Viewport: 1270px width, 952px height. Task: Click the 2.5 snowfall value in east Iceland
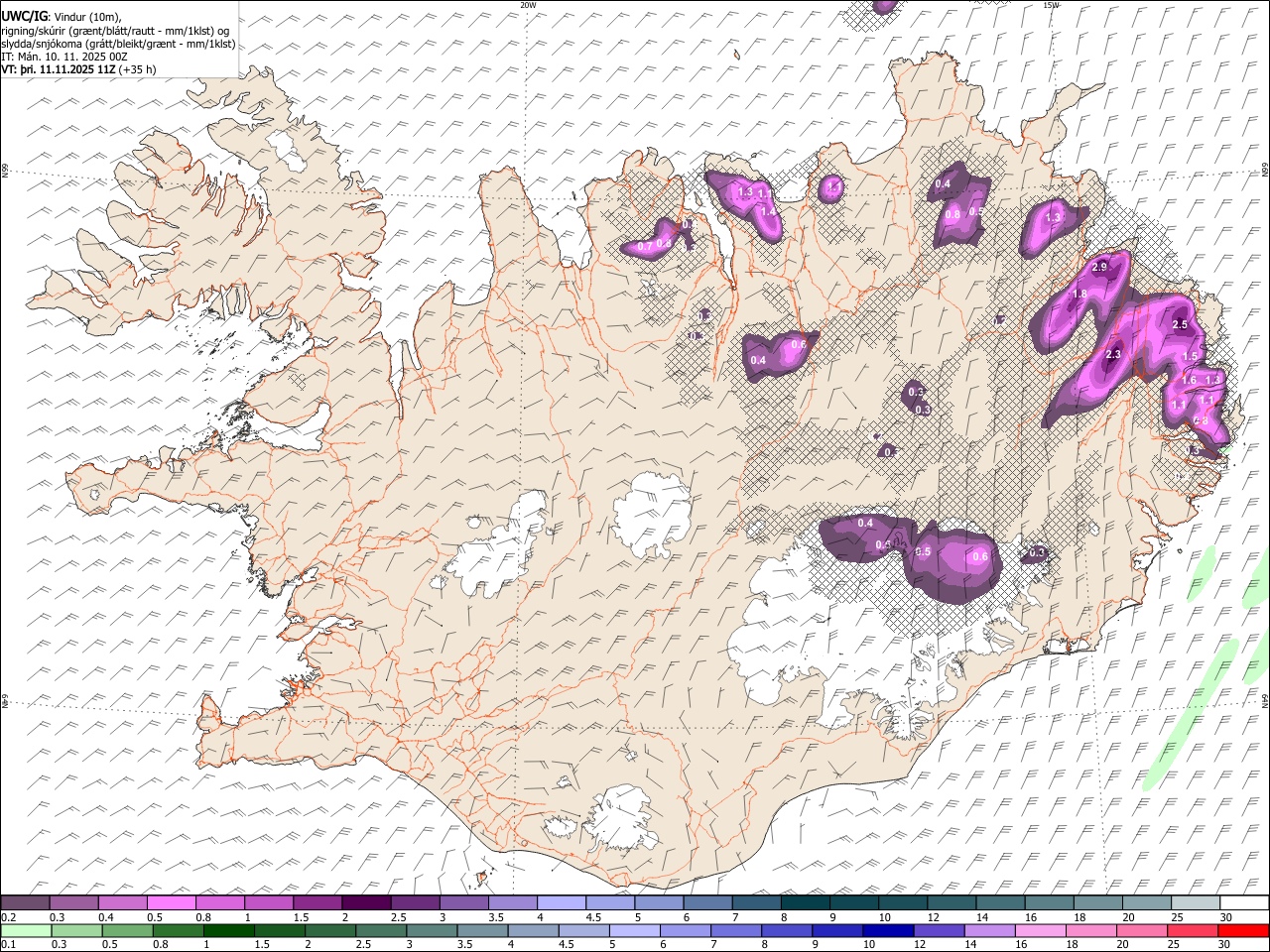pos(1181,325)
